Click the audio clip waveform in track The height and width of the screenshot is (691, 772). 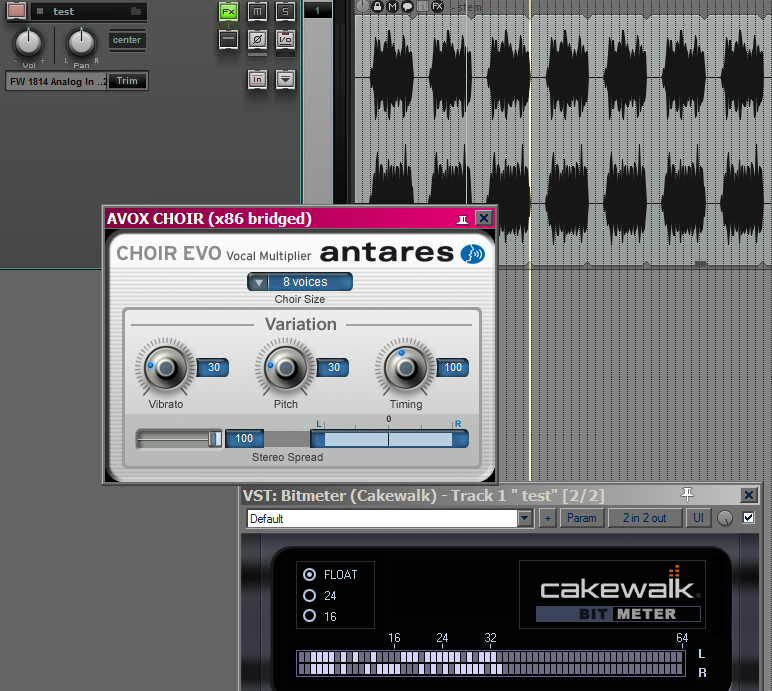[563, 139]
